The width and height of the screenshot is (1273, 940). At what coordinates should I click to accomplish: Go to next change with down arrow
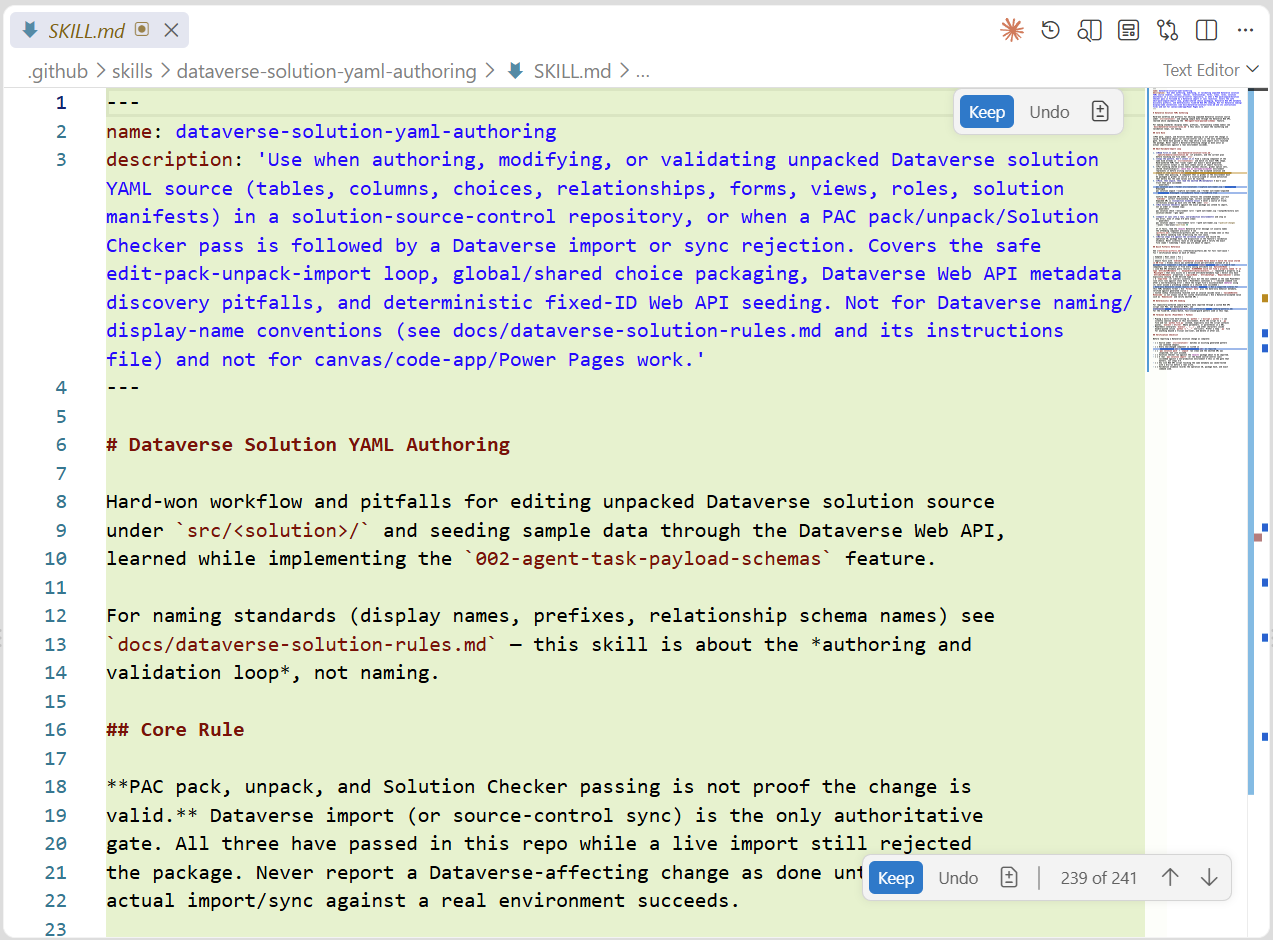point(1209,878)
